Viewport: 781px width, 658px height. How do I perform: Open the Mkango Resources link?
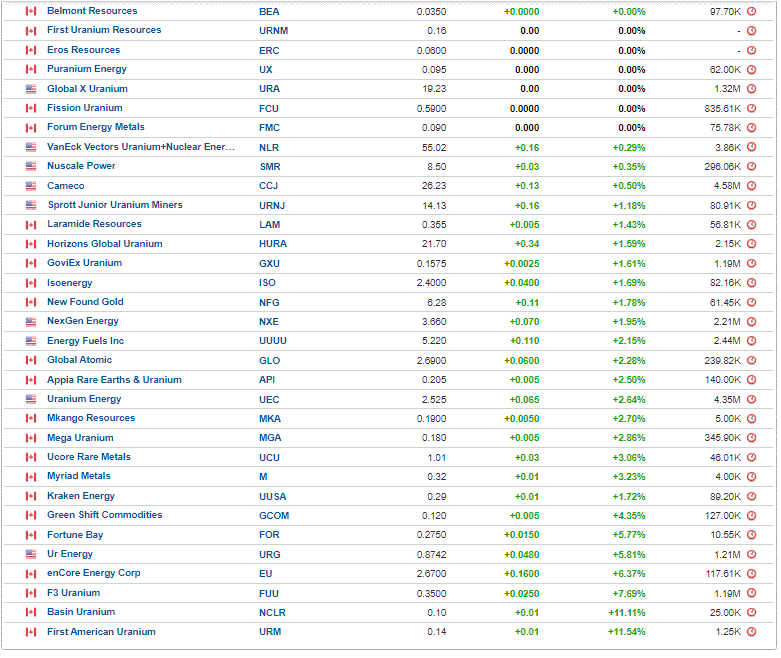tap(91, 418)
